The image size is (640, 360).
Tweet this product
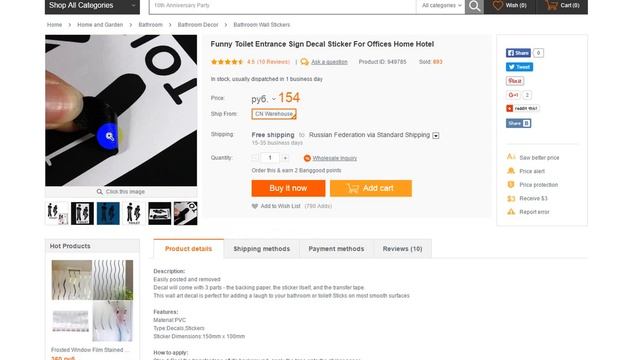point(519,67)
